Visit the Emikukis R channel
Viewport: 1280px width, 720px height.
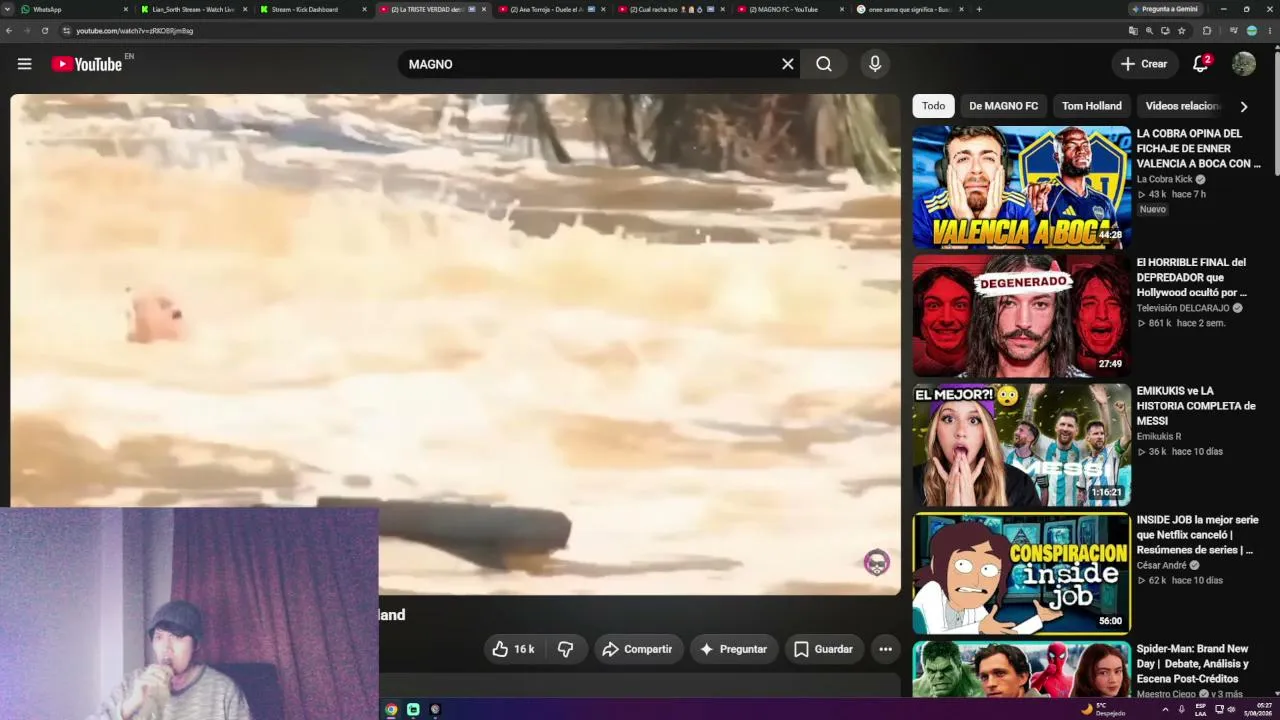(1159, 436)
